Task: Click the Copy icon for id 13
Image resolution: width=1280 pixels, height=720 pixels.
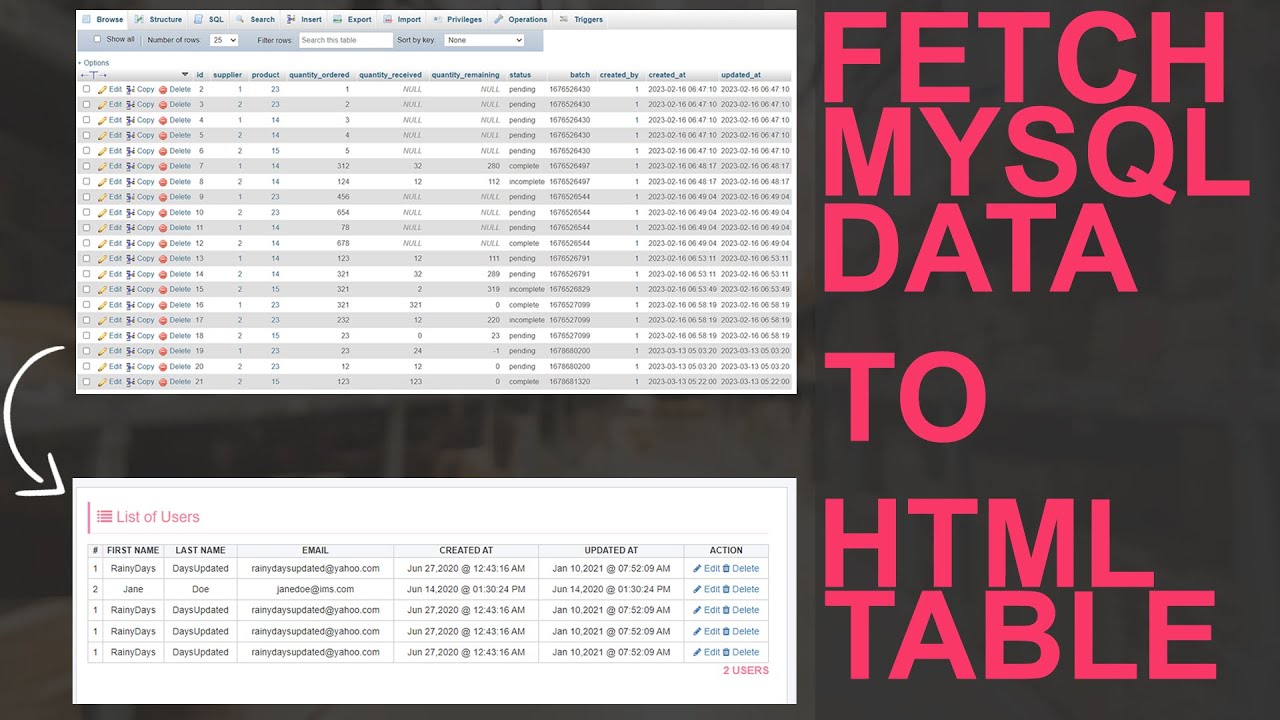Action: pyautogui.click(x=131, y=258)
